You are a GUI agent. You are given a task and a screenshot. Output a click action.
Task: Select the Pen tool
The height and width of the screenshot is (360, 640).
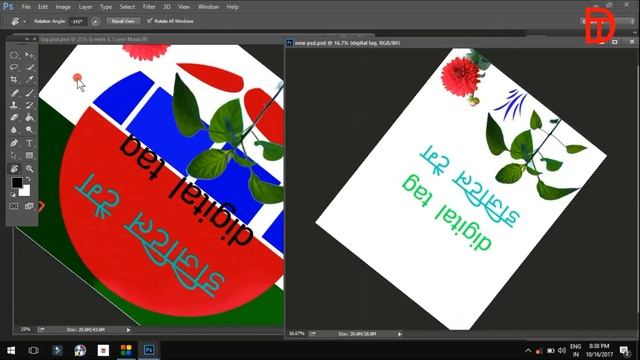[14, 143]
